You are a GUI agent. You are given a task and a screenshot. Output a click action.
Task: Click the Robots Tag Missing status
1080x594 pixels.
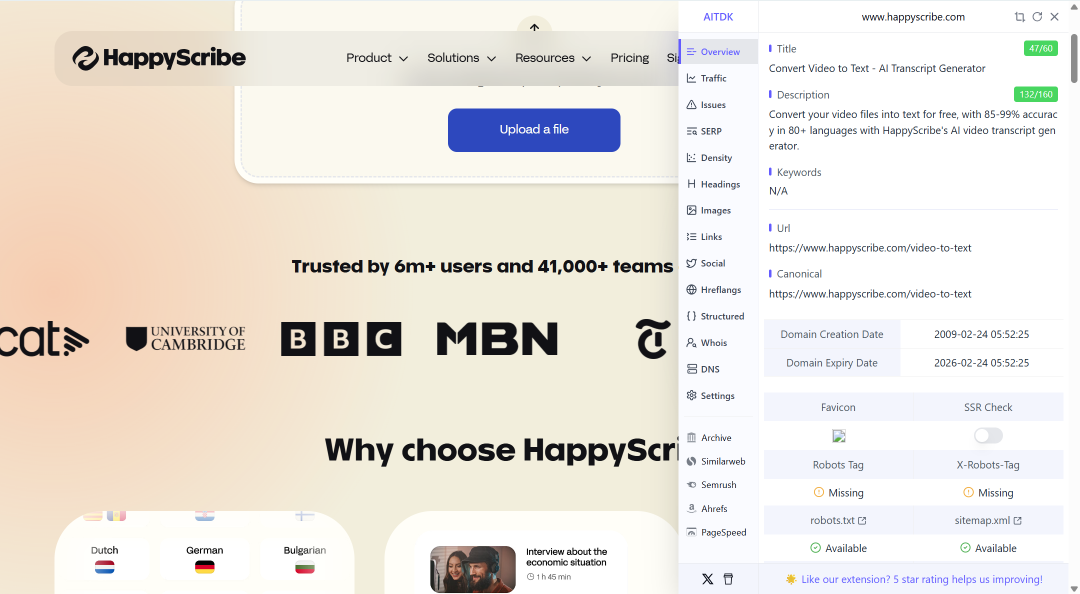[838, 493]
